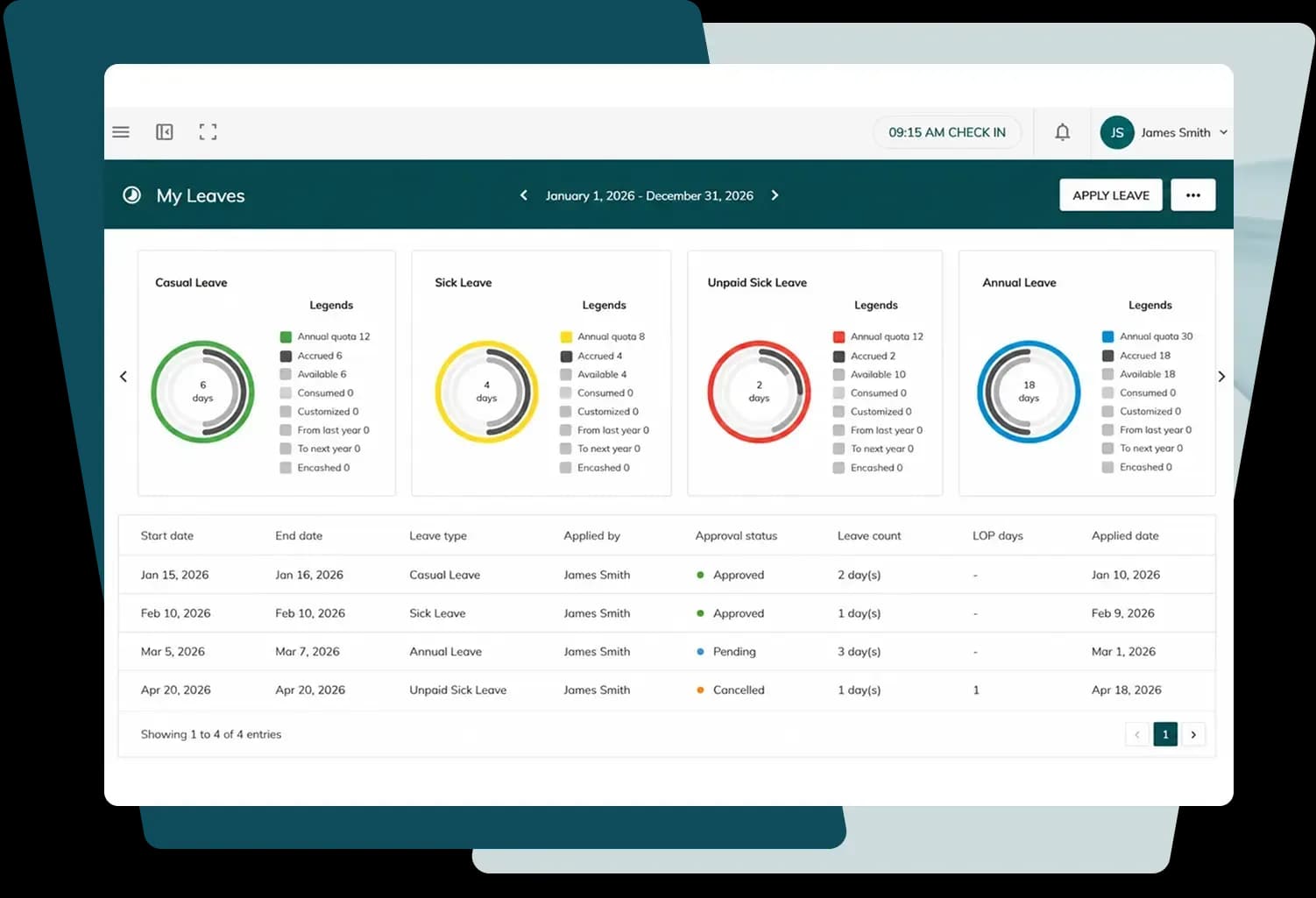Click the JS user avatar
1316x898 pixels.
tap(1117, 133)
